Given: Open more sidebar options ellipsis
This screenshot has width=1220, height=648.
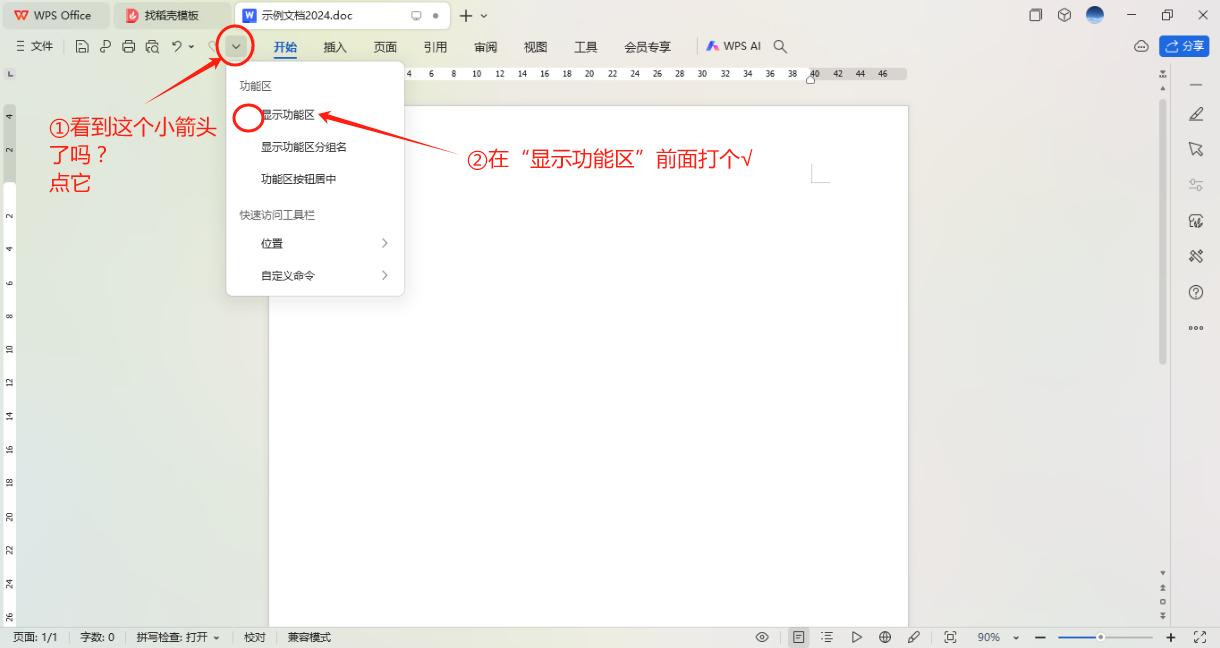Looking at the screenshot, I should (1196, 327).
